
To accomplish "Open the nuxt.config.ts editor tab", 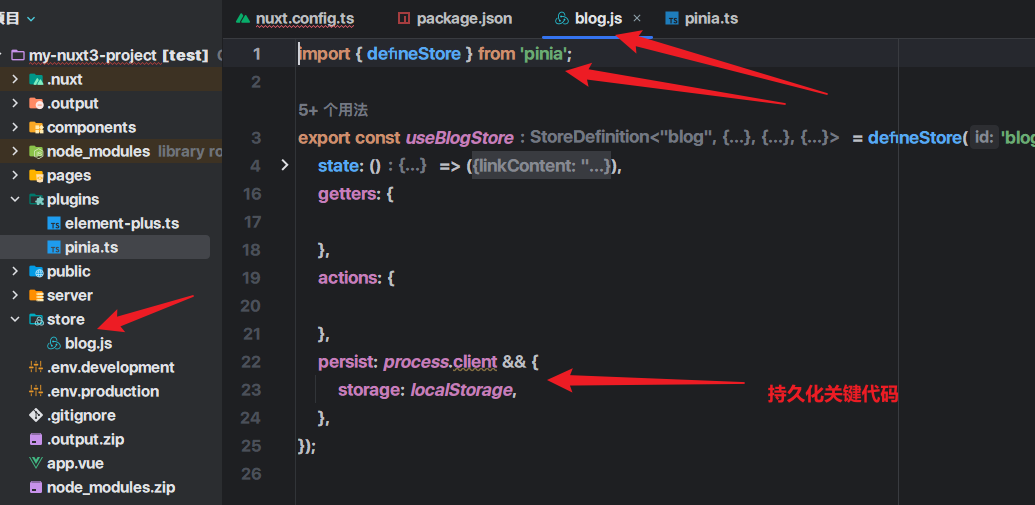I will coord(304,18).
